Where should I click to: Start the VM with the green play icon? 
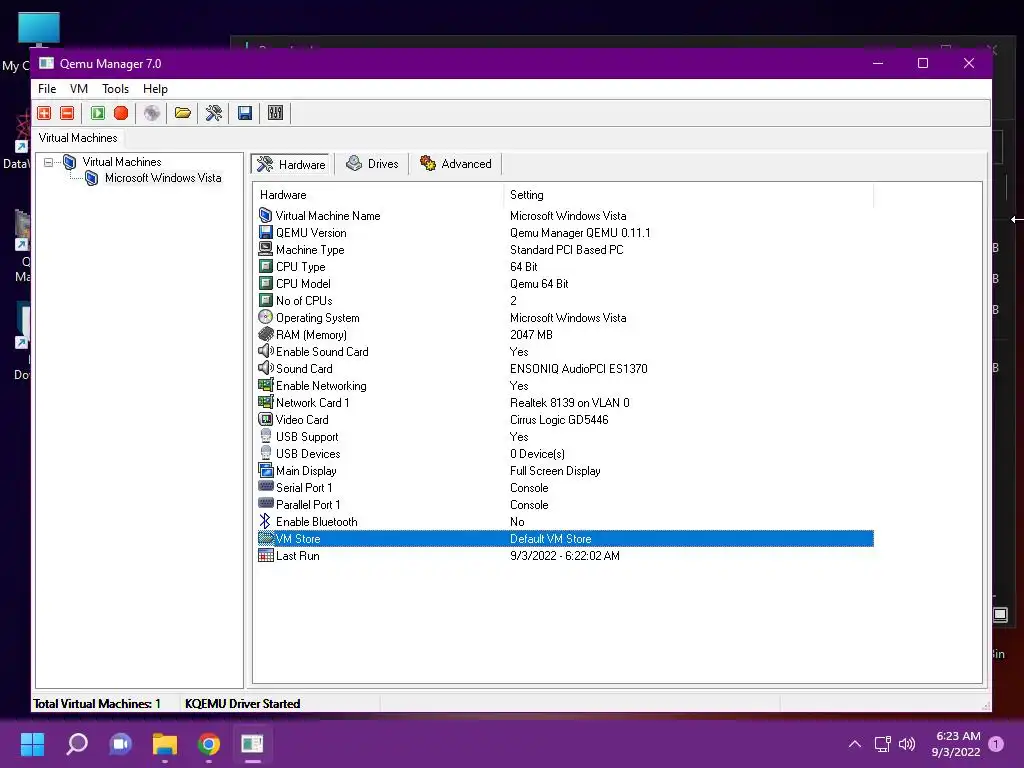pos(98,113)
